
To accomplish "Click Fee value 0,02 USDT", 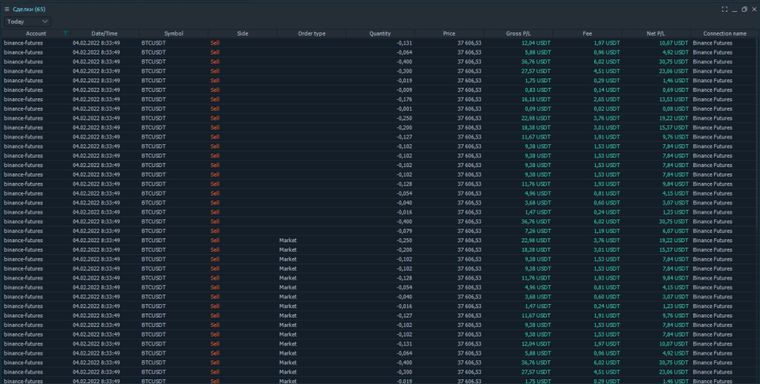I will click(607, 109).
